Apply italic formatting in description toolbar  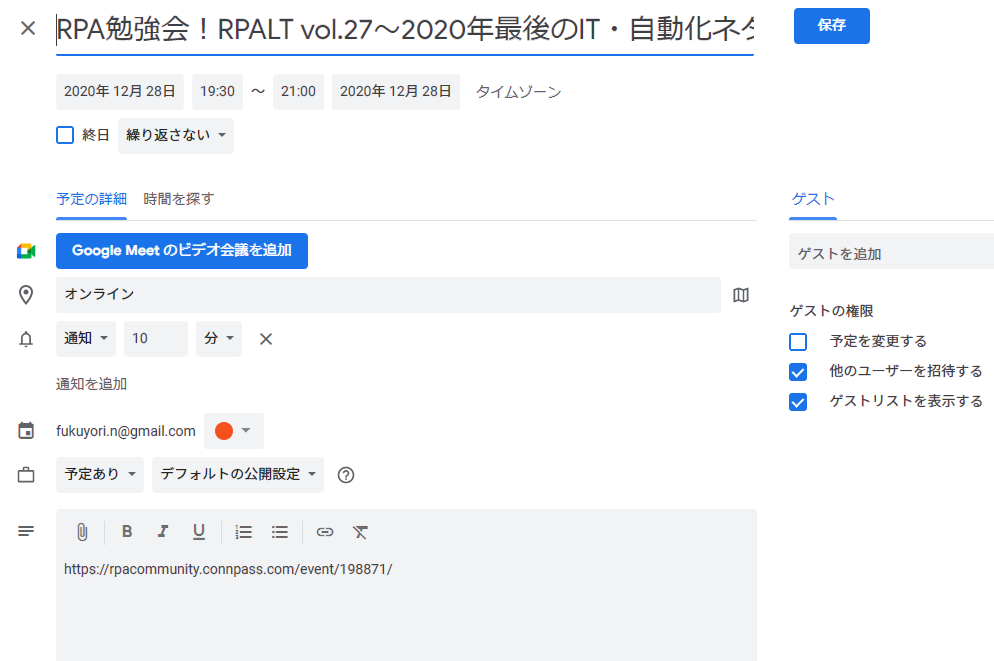click(x=162, y=531)
